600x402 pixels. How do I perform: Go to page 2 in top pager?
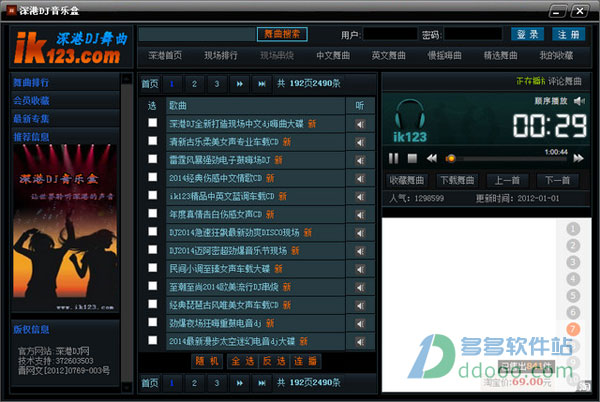[194, 84]
